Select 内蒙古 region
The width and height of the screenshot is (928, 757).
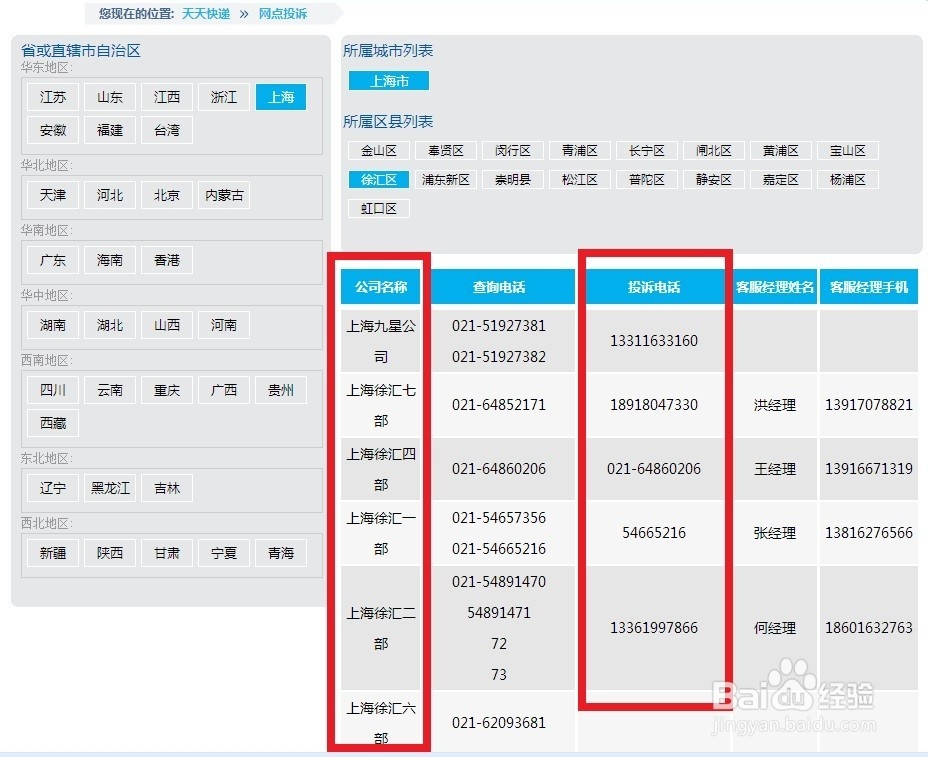224,195
